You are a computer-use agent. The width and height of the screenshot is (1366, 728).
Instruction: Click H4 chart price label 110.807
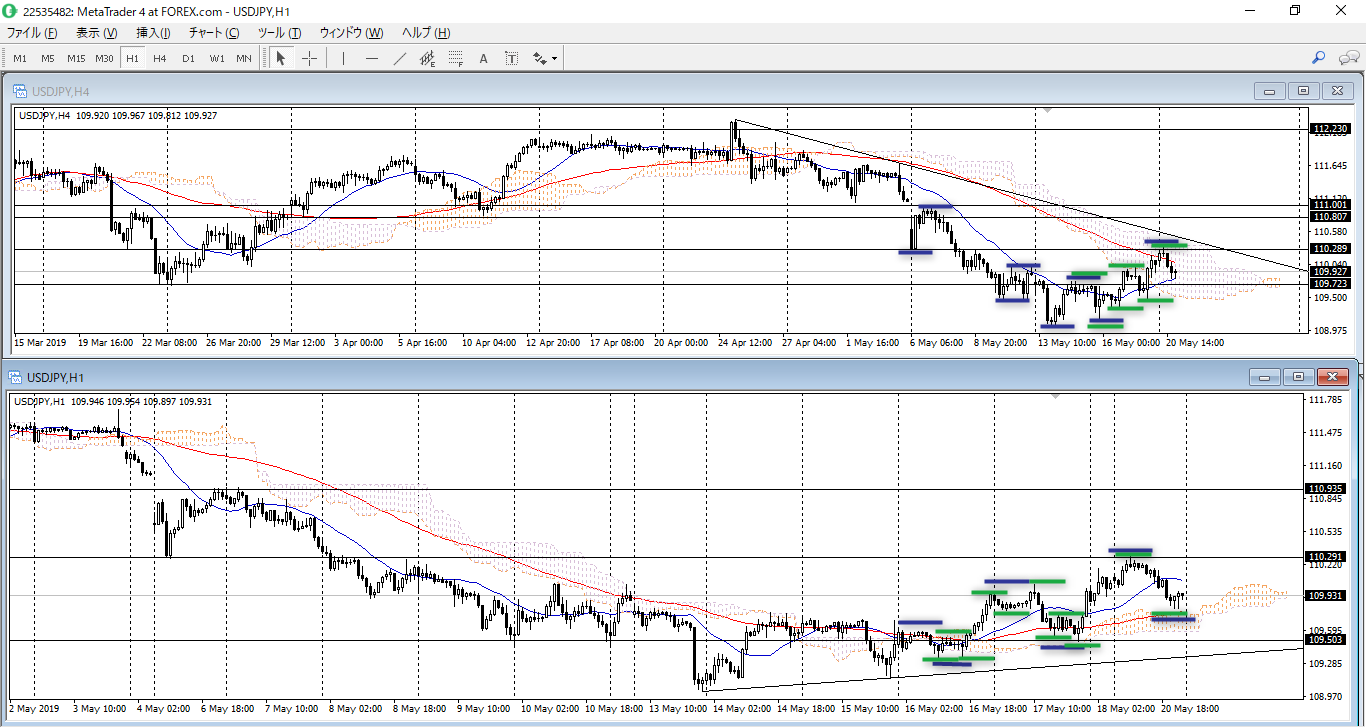click(1330, 217)
